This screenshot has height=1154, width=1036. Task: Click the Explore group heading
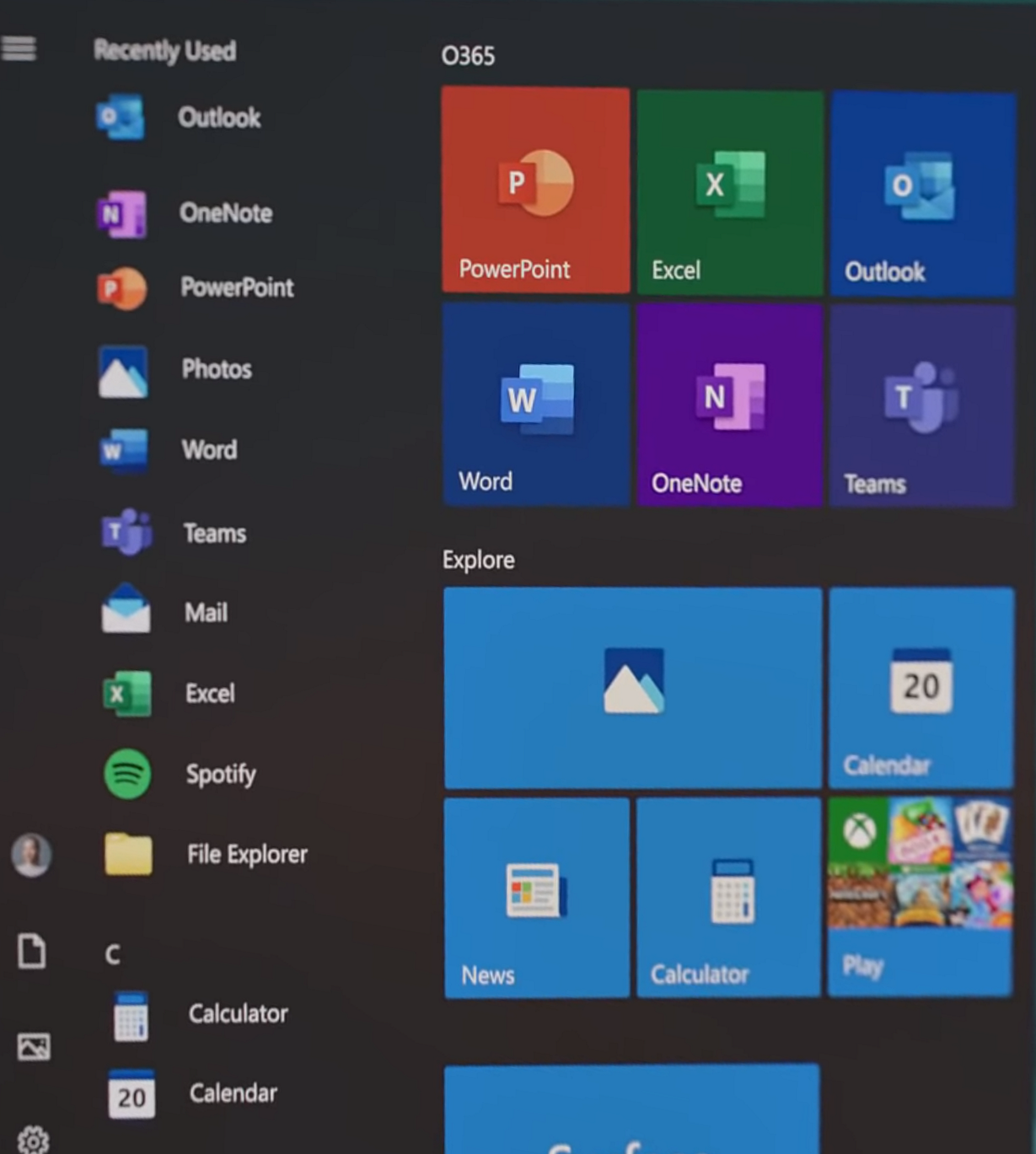(x=478, y=560)
